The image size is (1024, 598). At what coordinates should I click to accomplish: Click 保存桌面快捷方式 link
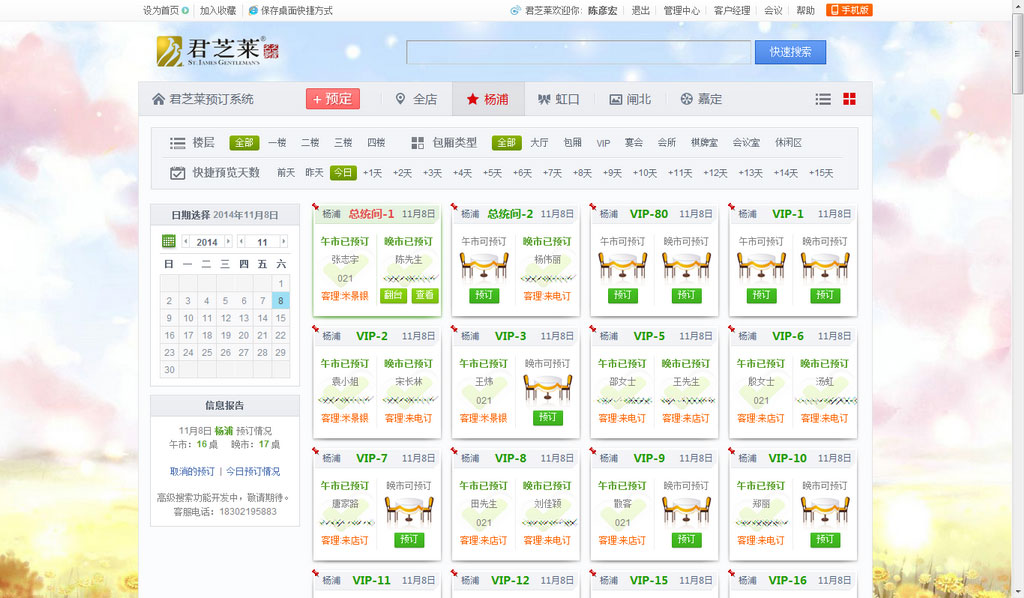(296, 10)
